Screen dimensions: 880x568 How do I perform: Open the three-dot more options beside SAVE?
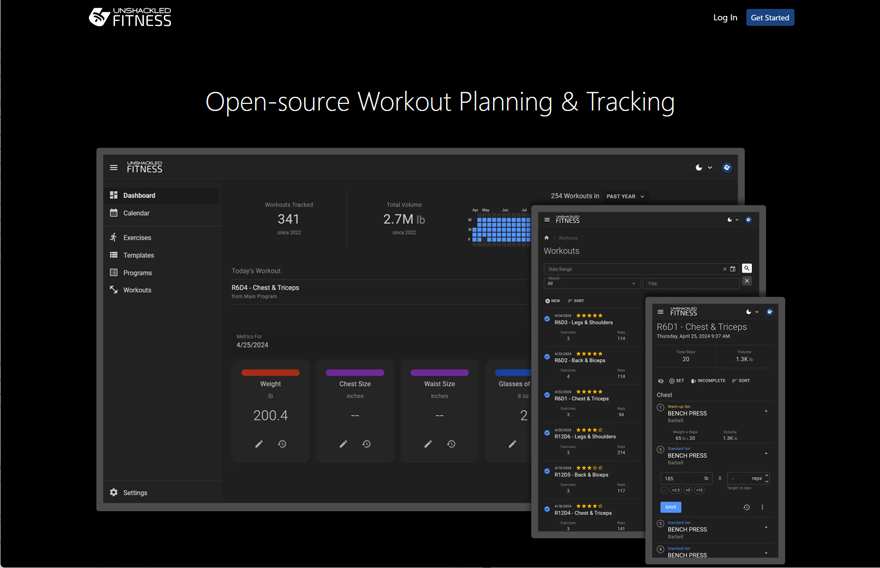pos(762,507)
